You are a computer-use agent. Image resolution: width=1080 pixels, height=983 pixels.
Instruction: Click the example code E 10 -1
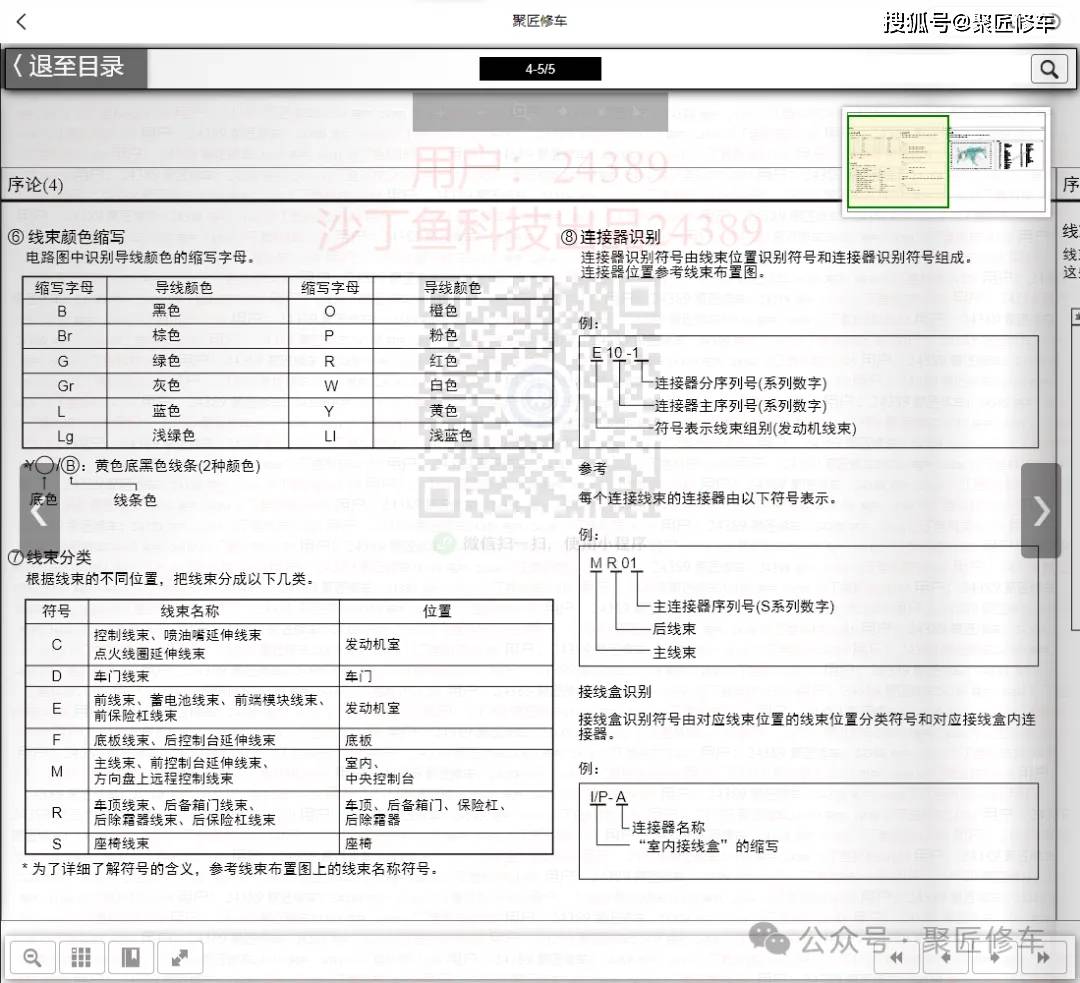[x=615, y=353]
